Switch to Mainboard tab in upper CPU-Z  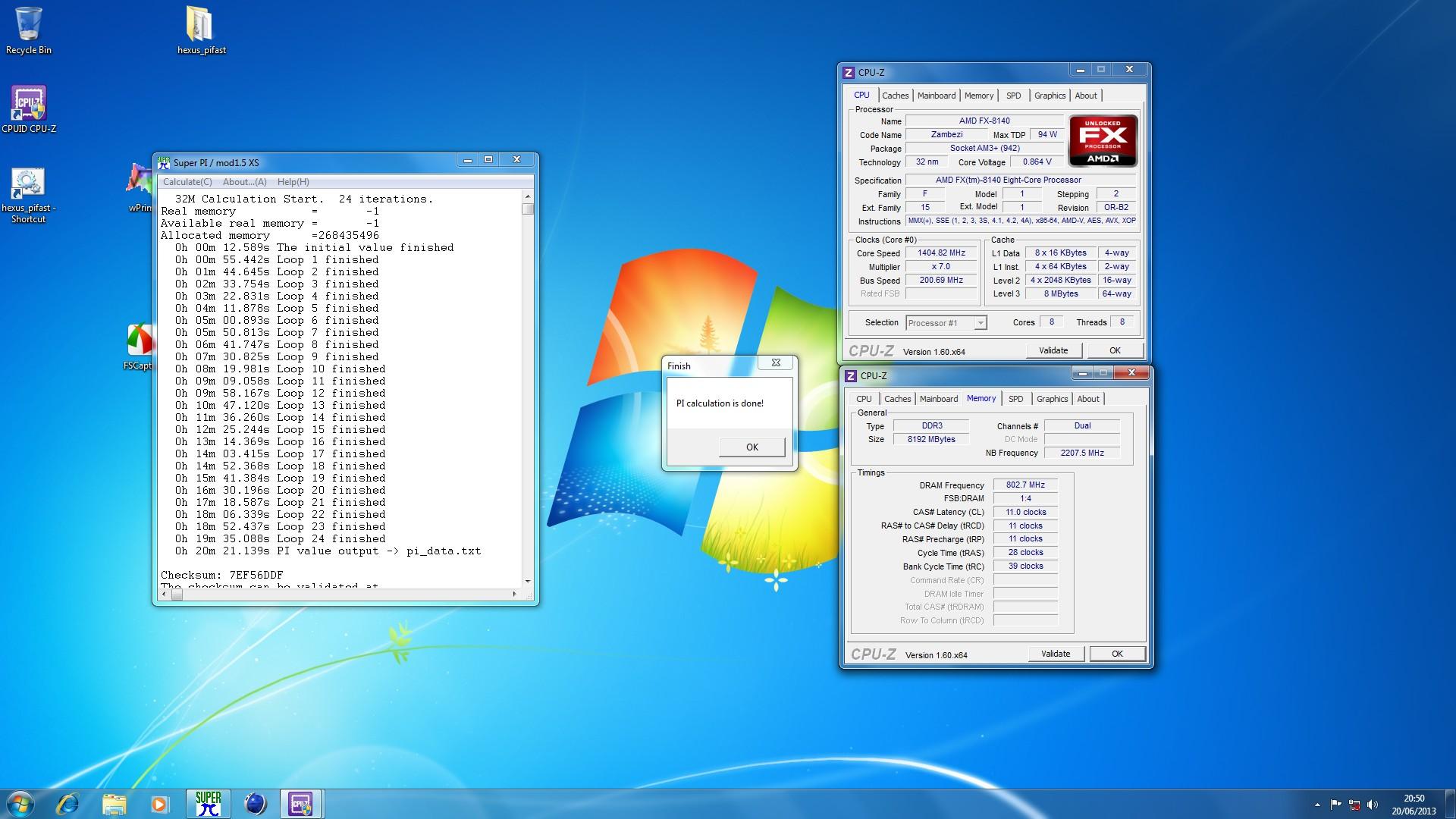(937, 96)
